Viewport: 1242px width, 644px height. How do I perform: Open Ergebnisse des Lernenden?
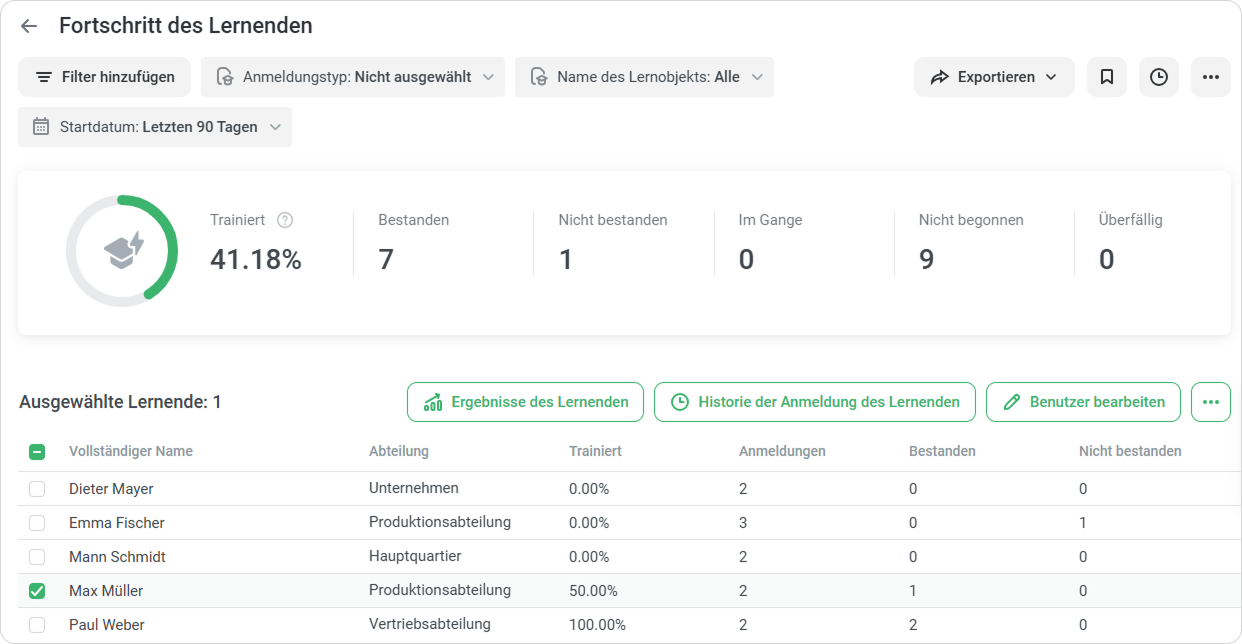point(525,402)
